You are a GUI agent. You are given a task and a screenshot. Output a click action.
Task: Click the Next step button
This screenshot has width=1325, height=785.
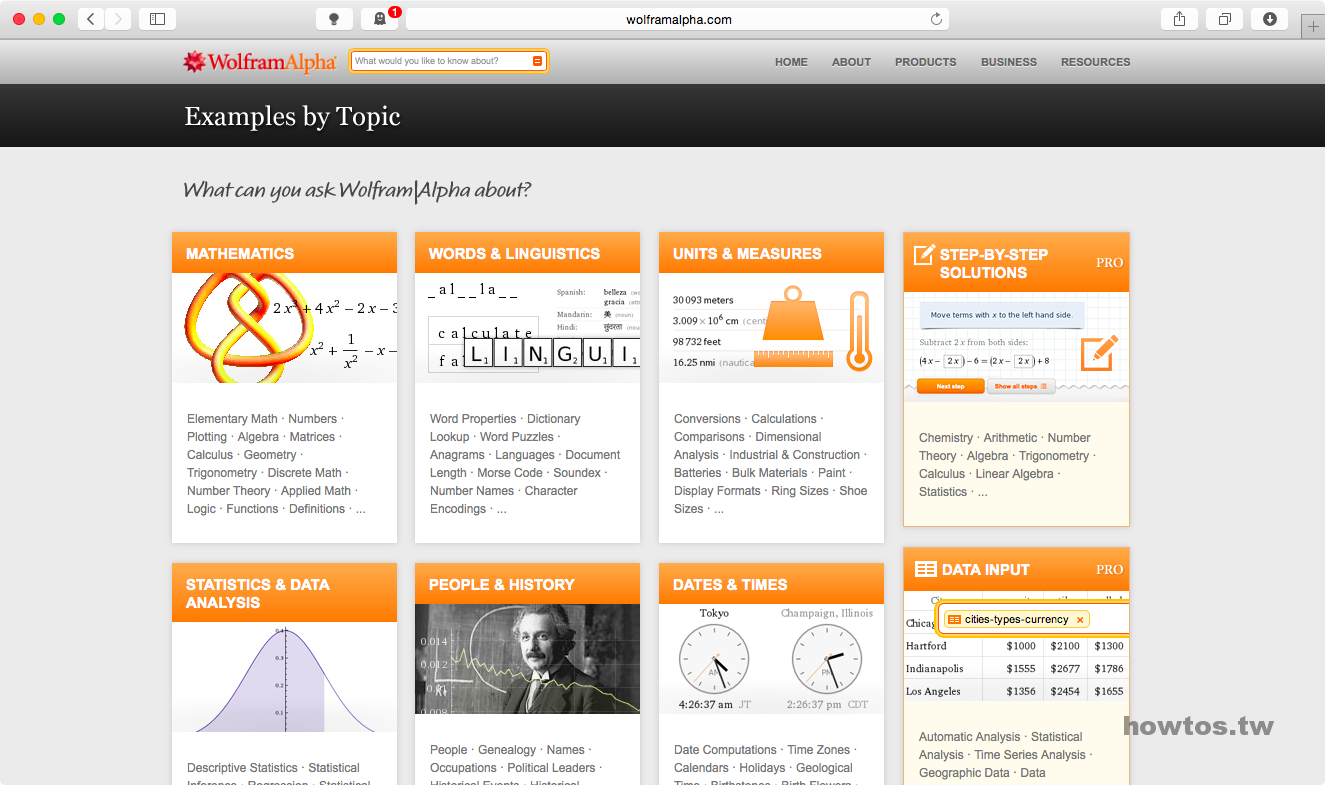click(x=950, y=386)
